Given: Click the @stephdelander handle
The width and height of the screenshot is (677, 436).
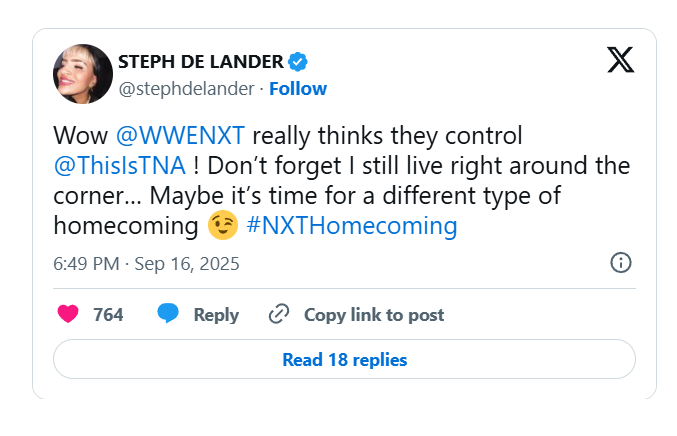Looking at the screenshot, I should pos(184,89).
